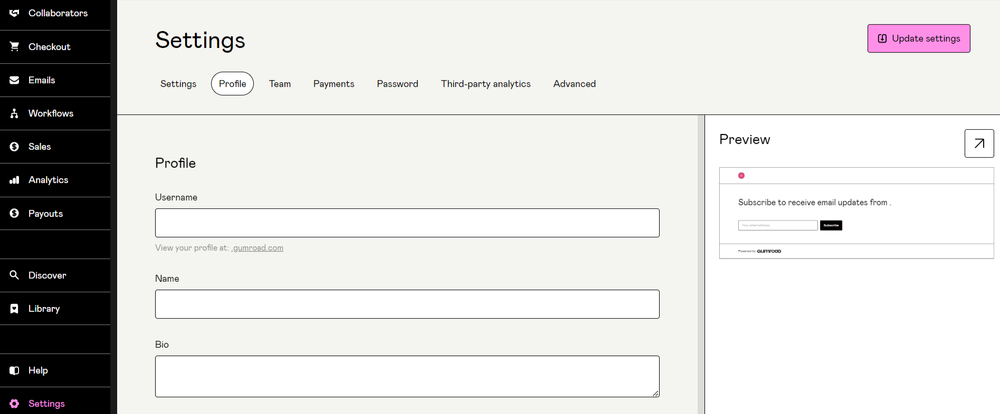Open Analytics via the bar chart icon

point(14,180)
